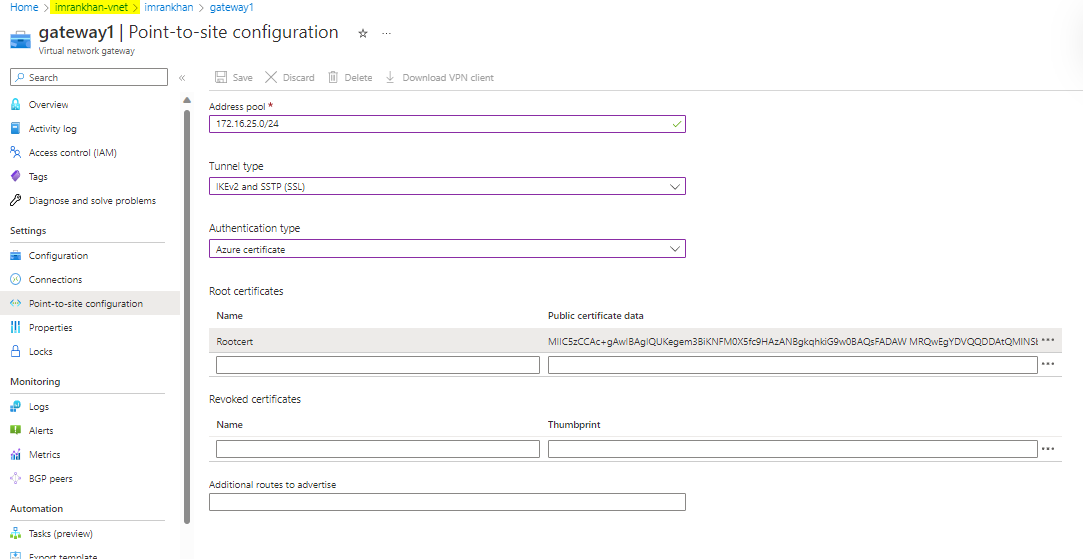This screenshot has height=559, width=1083.
Task: Open the Authentication type dropdown
Action: tap(447, 249)
